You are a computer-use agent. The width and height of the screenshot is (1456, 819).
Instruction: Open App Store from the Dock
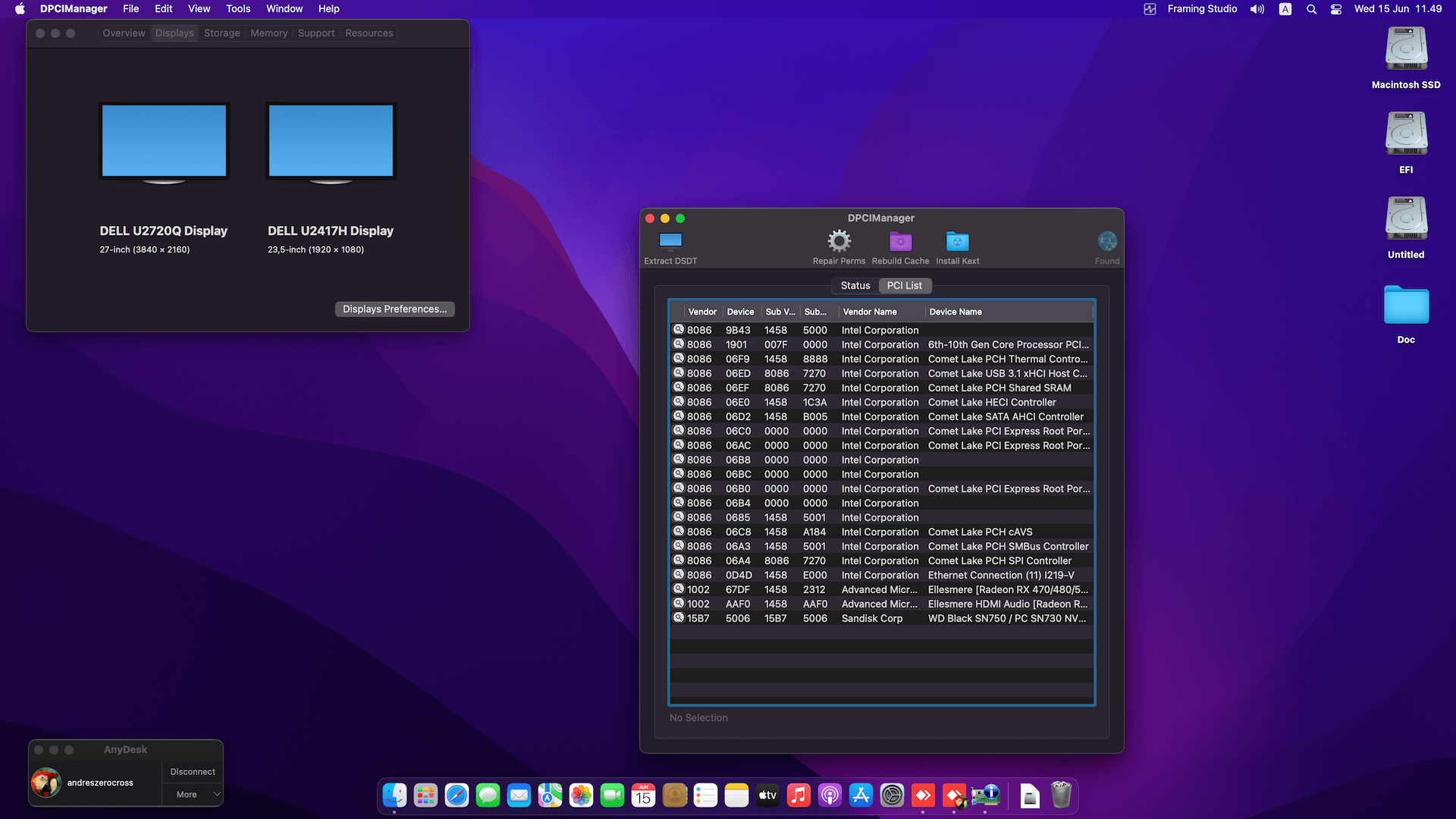[861, 795]
